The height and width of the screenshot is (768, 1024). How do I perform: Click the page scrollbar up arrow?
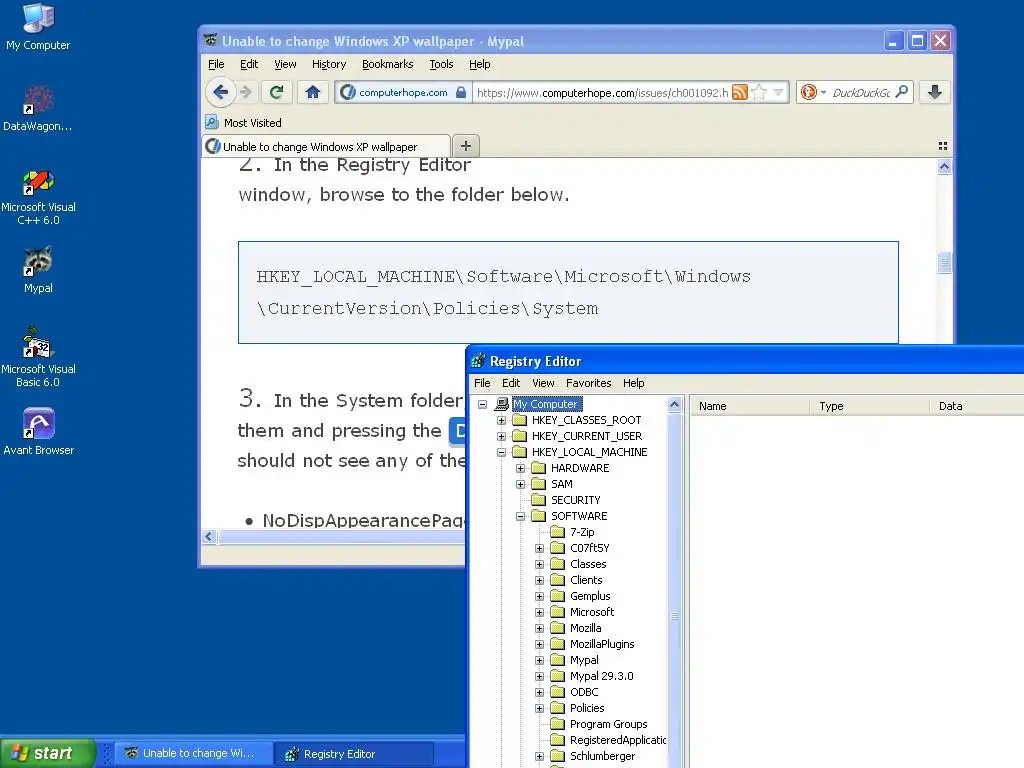click(x=944, y=167)
